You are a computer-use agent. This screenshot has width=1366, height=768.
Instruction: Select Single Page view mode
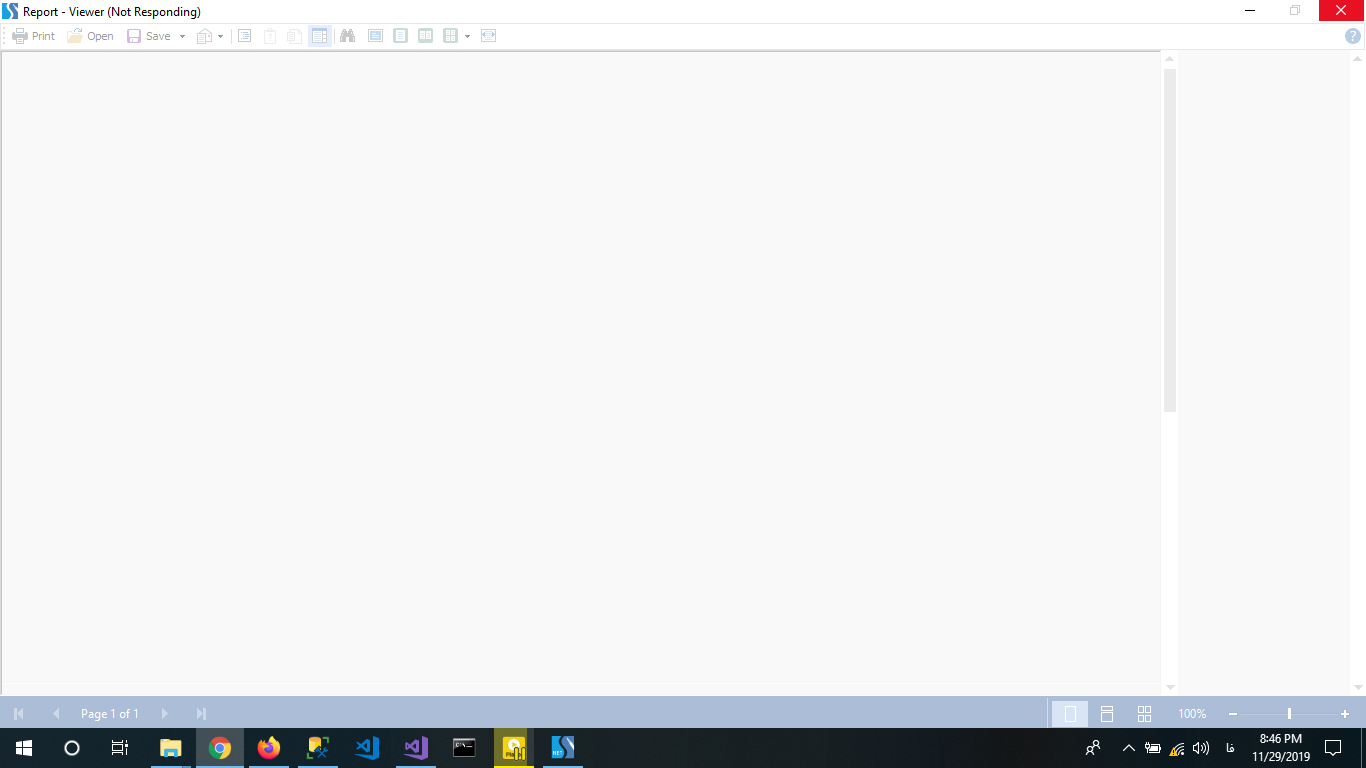[x=1070, y=714]
